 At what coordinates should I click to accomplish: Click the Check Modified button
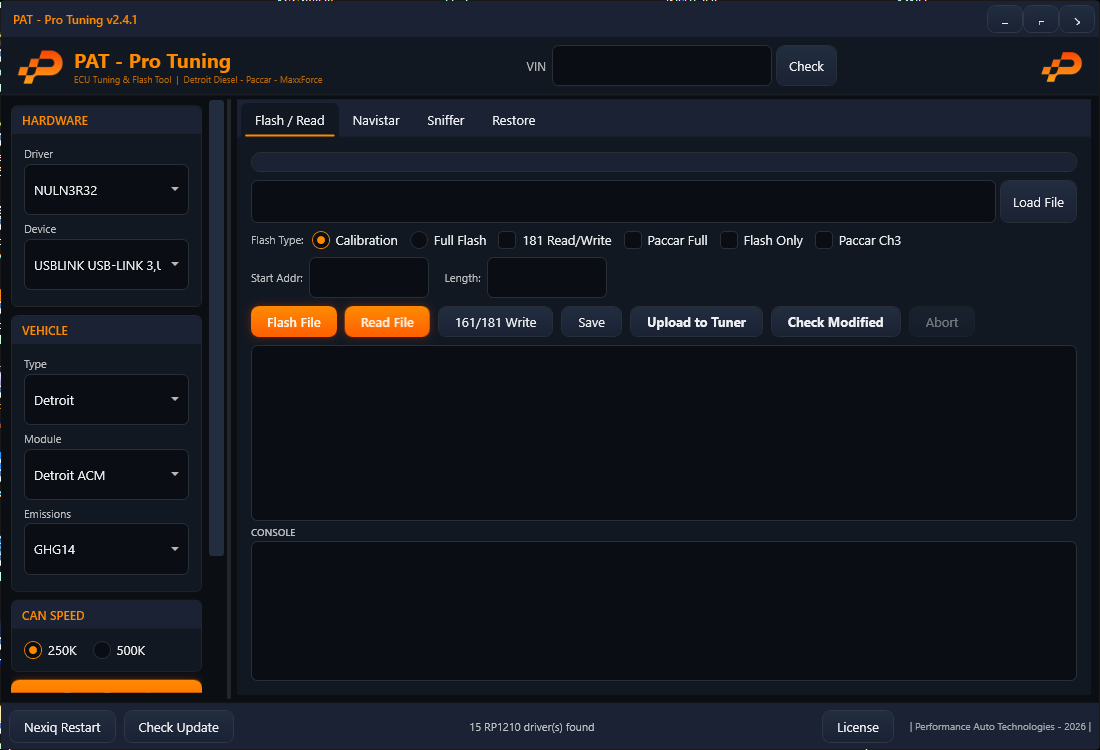(836, 322)
